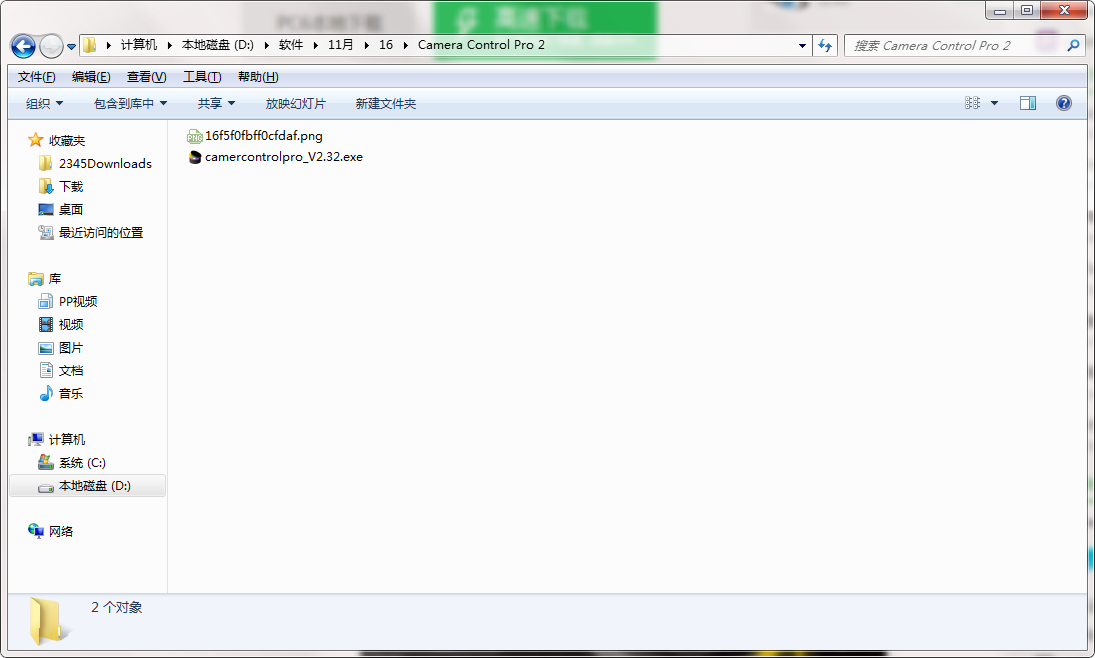Click the folder icon in address bar
This screenshot has height=658, width=1095.
tap(90, 45)
